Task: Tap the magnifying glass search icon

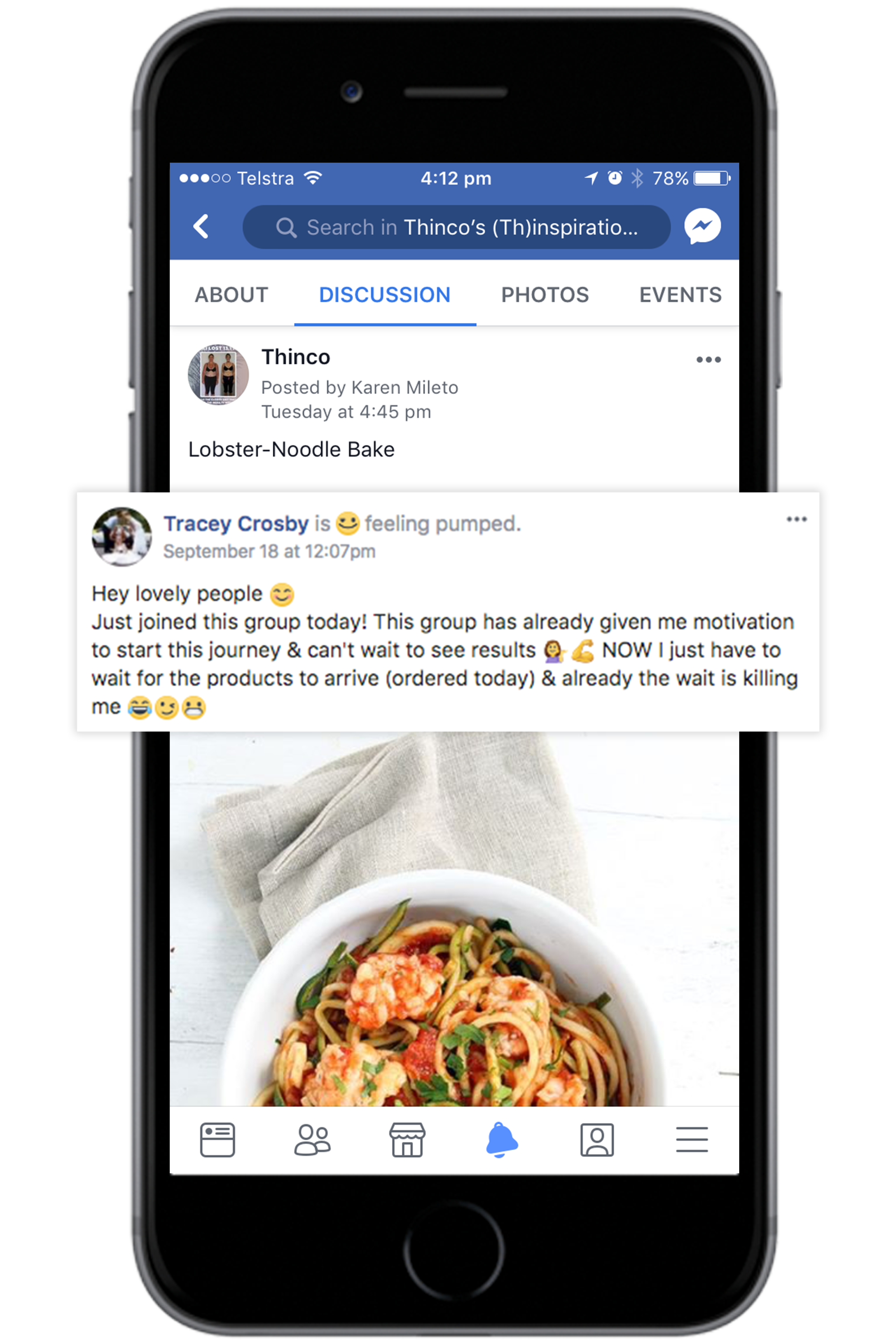Action: (286, 228)
